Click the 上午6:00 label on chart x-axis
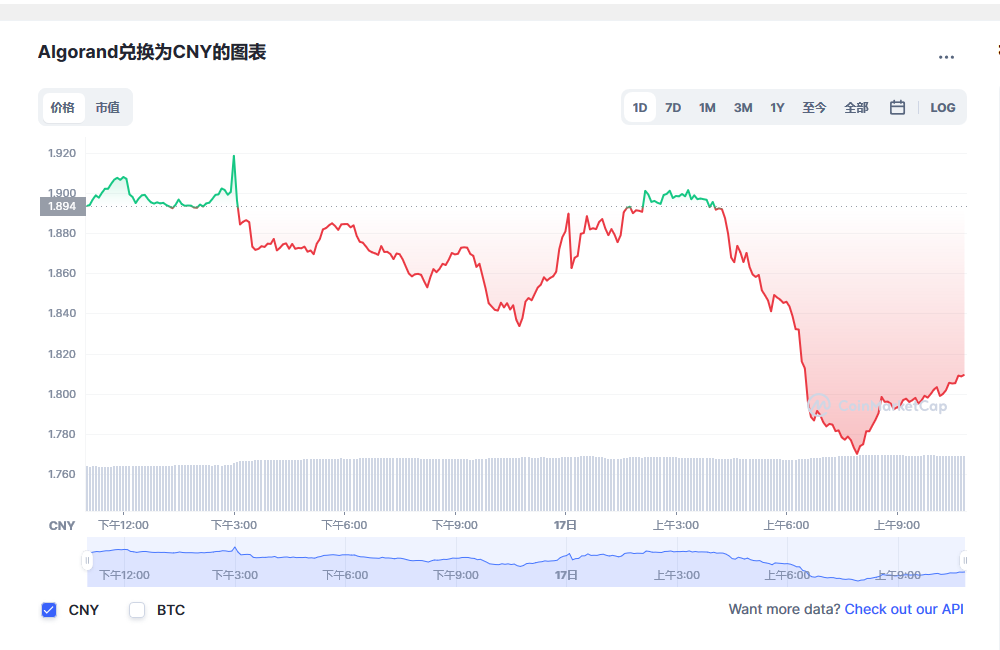This screenshot has width=1000, height=650. [786, 525]
